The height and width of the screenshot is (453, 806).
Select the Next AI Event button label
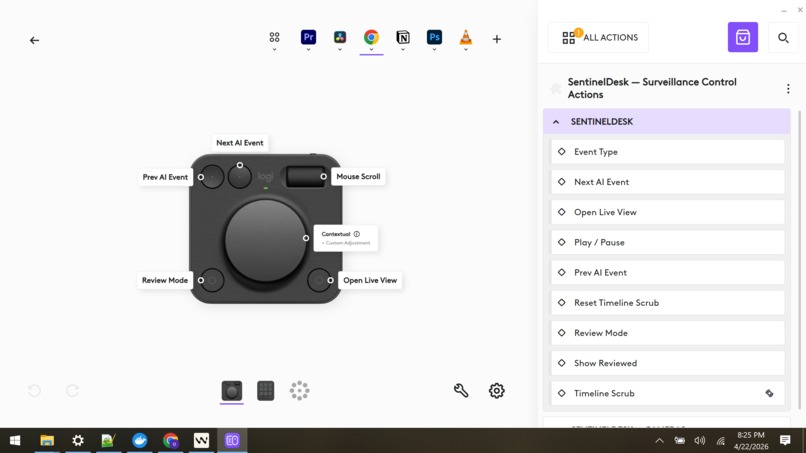tap(240, 143)
